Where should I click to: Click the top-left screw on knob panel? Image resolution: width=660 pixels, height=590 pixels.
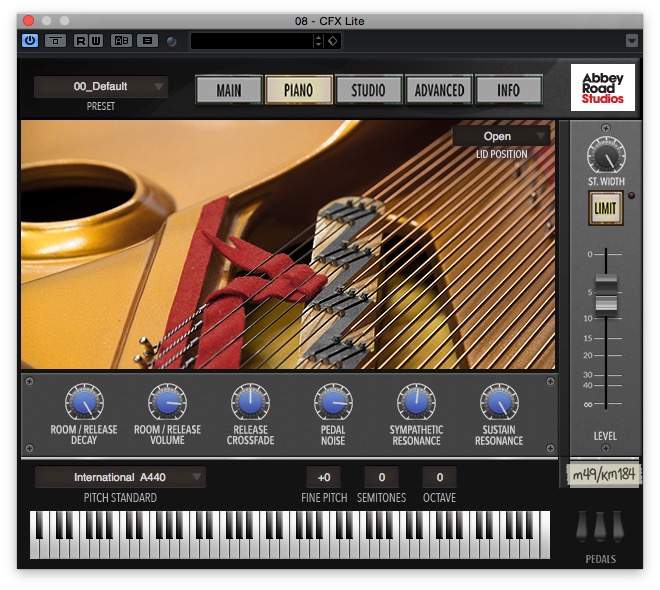(x=29, y=381)
